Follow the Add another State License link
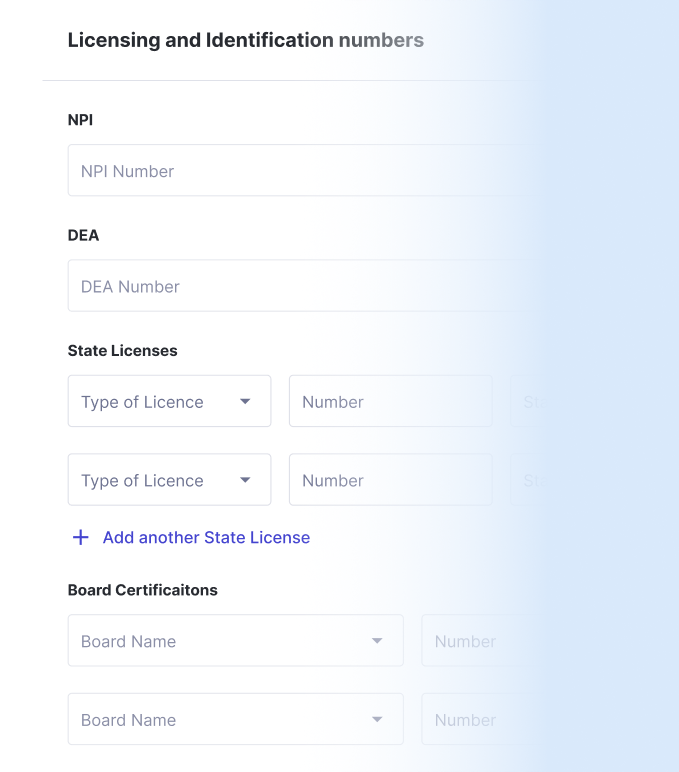The image size is (679, 772). 206,537
